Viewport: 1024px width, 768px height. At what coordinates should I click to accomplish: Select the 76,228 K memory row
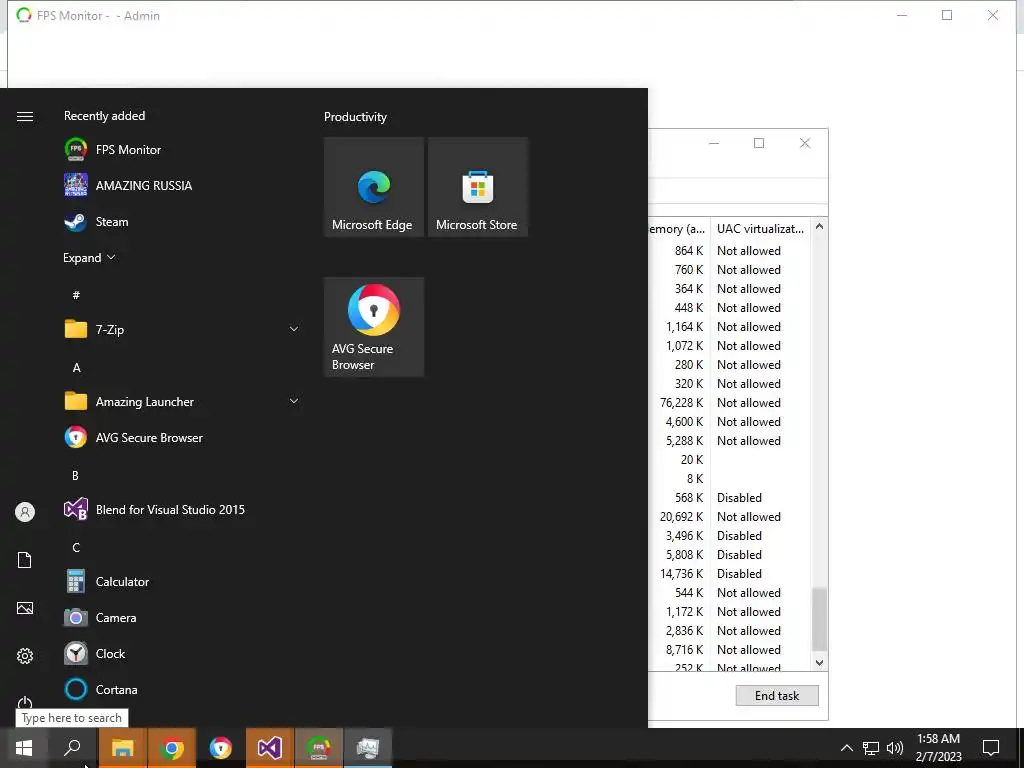coord(729,403)
